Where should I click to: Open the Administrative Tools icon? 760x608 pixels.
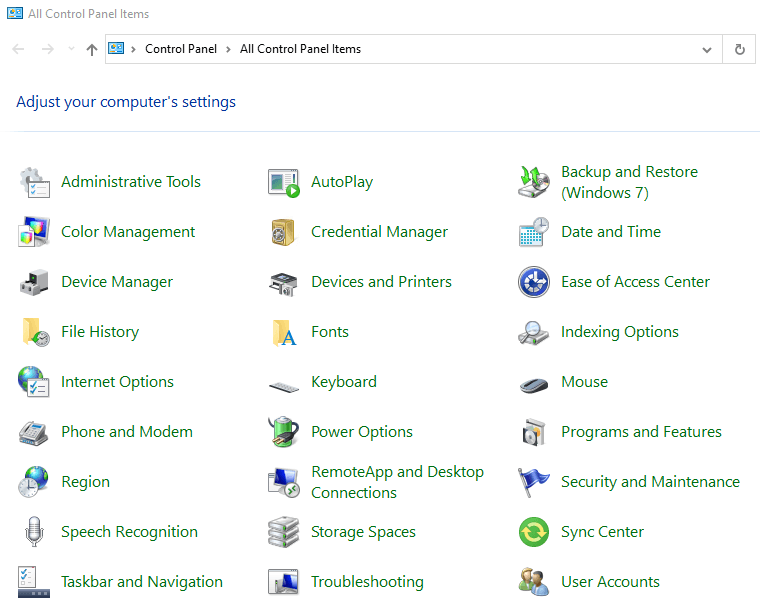coord(34,182)
